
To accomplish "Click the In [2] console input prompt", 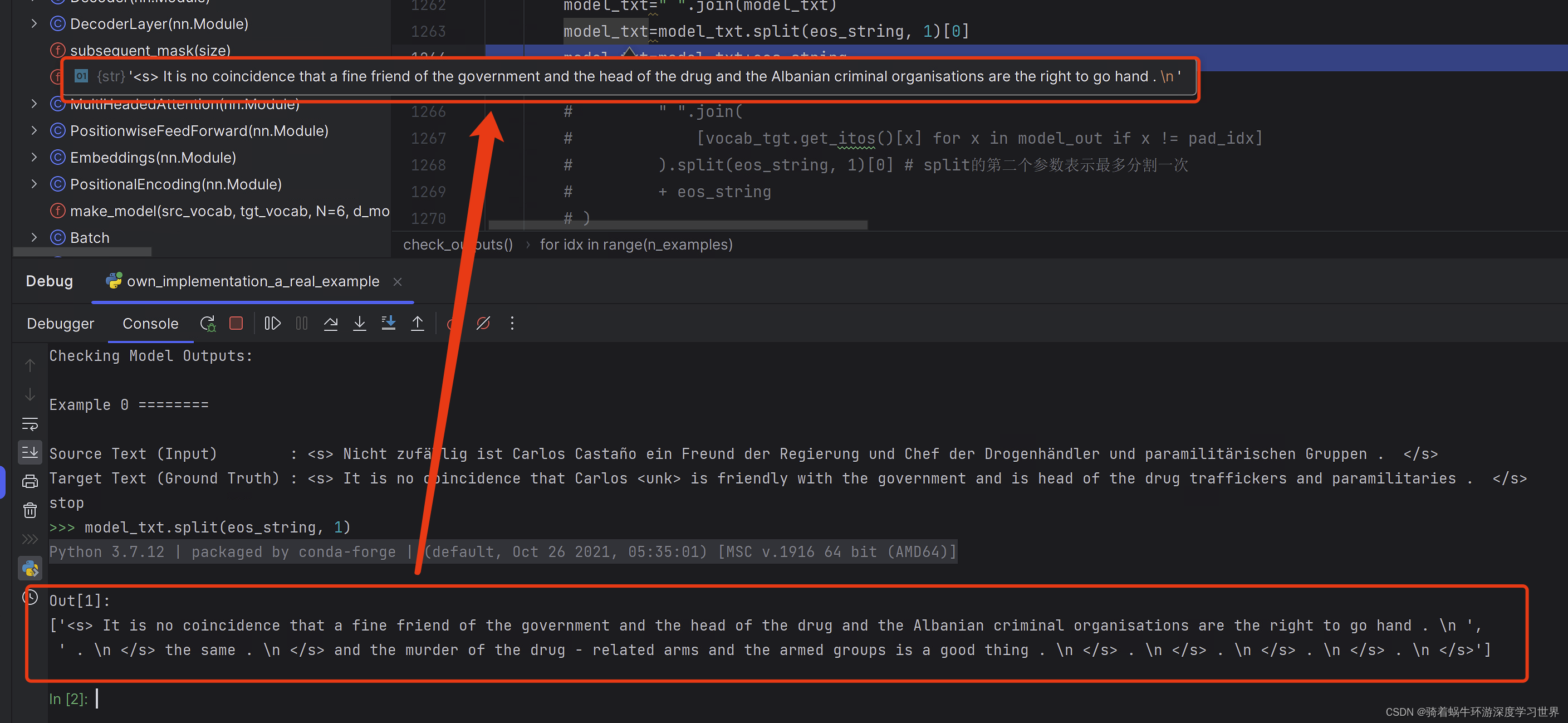I will (68, 698).
